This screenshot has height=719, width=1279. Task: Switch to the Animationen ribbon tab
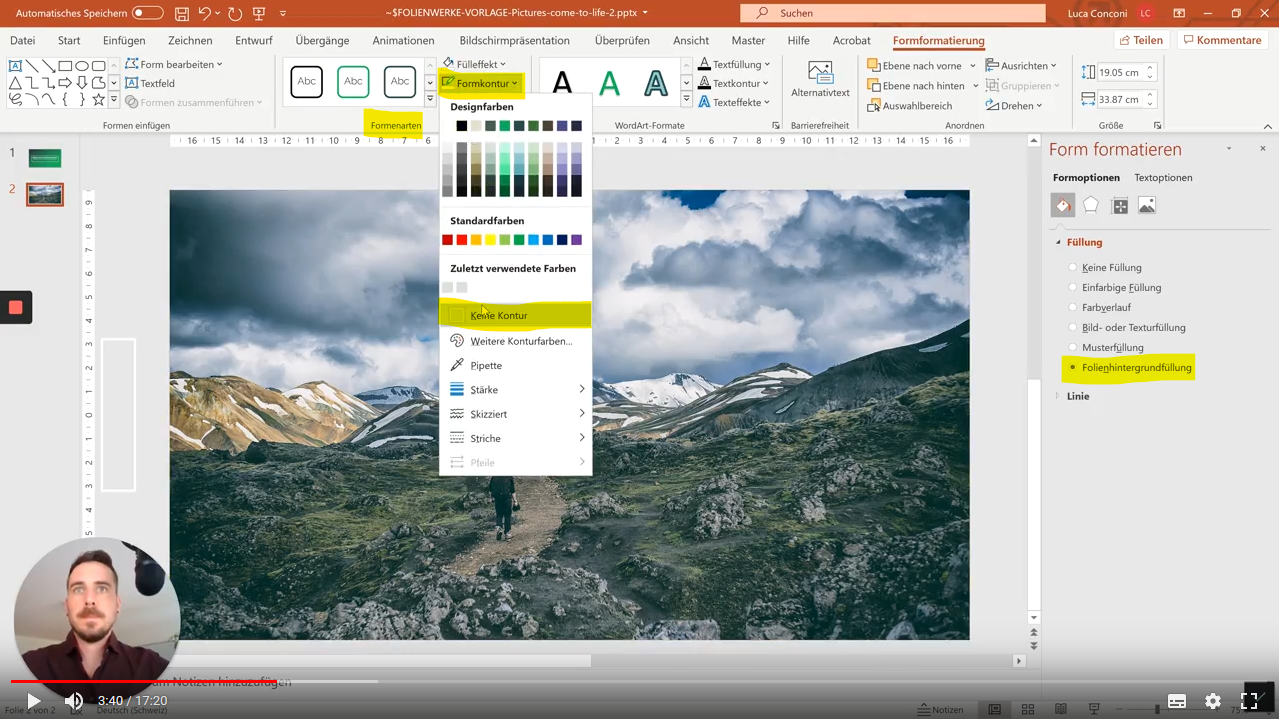(x=403, y=41)
